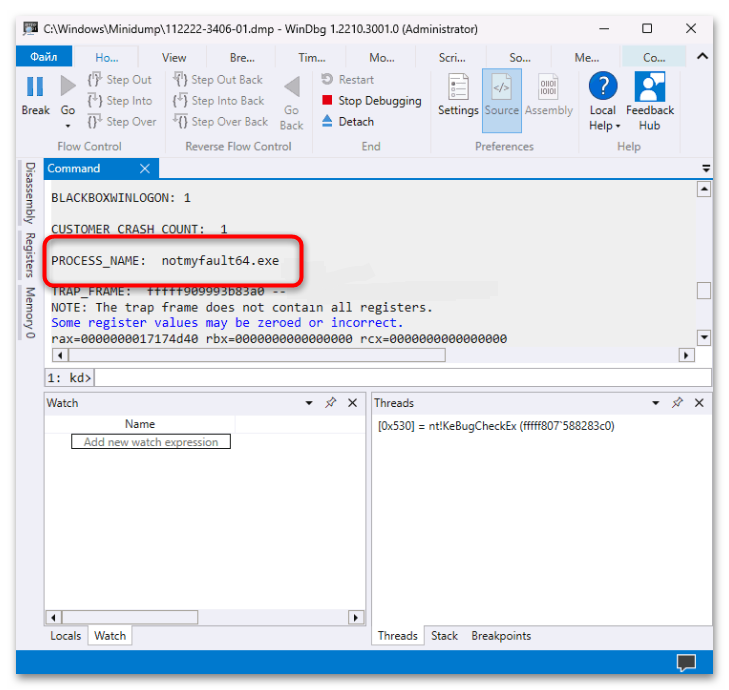Switch to the Locals tab

(x=66, y=636)
